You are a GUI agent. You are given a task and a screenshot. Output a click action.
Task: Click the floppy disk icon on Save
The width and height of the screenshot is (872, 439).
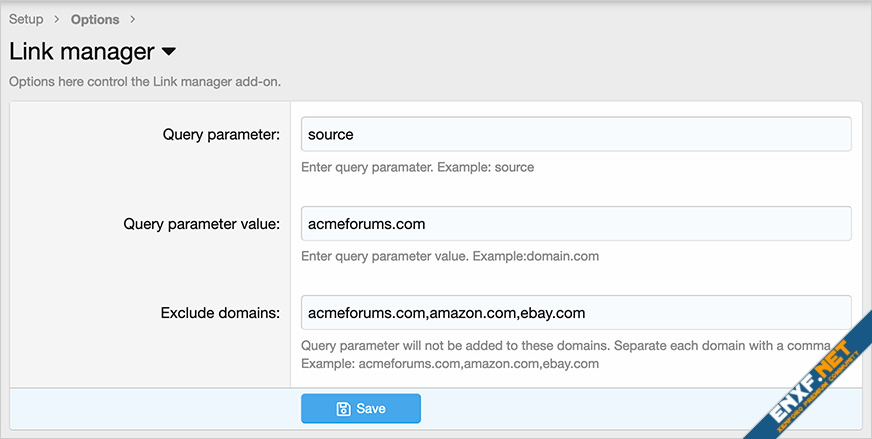pyautogui.click(x=343, y=408)
